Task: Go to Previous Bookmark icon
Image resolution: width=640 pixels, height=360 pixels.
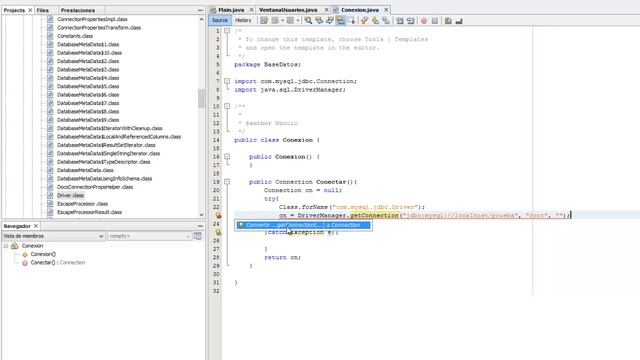Action: point(364,20)
